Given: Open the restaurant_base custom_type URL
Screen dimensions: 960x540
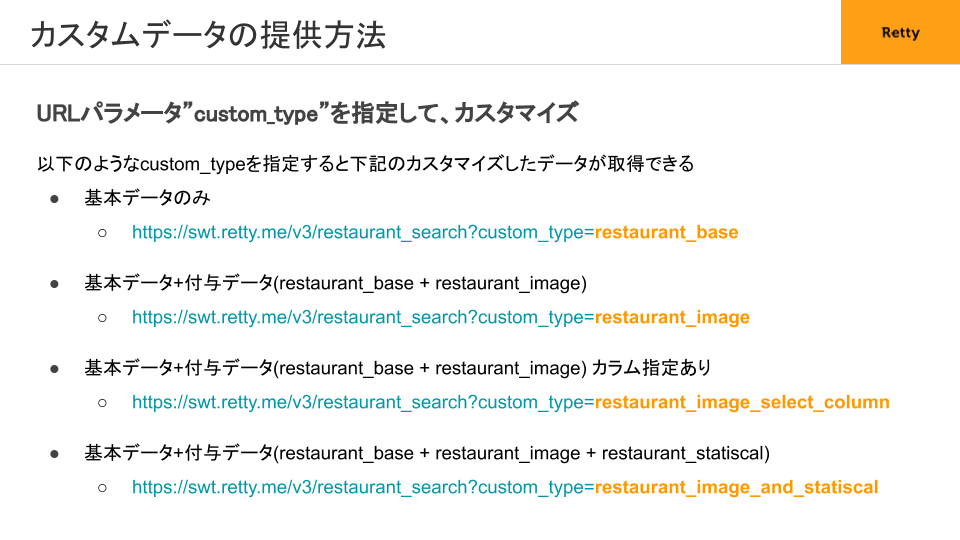Looking at the screenshot, I should (435, 233).
